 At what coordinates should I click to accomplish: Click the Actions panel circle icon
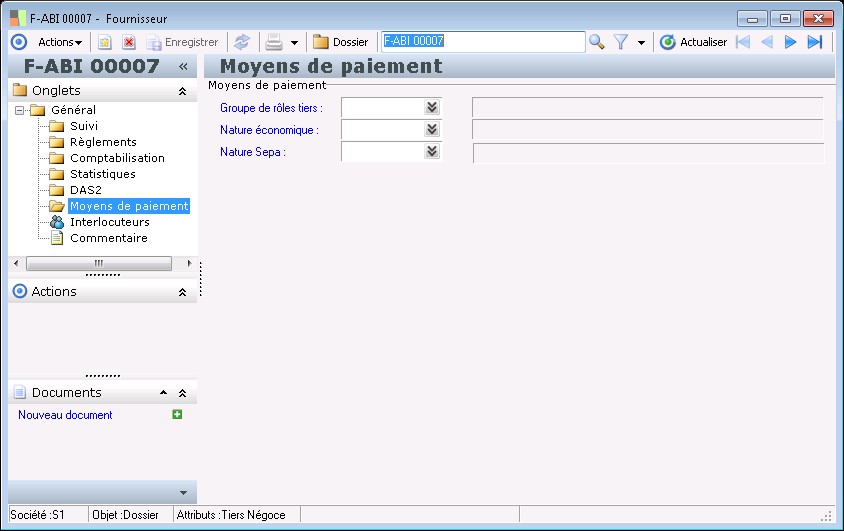tap(19, 291)
